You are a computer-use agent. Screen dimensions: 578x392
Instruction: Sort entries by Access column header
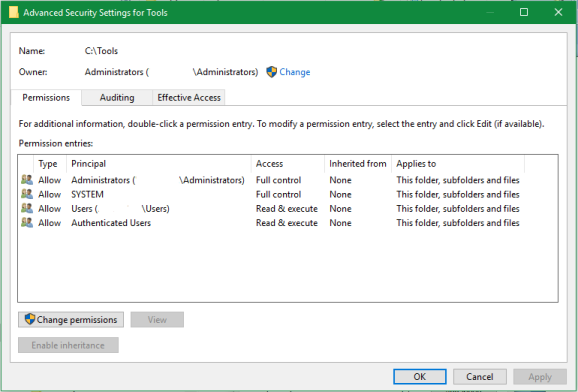click(x=288, y=164)
